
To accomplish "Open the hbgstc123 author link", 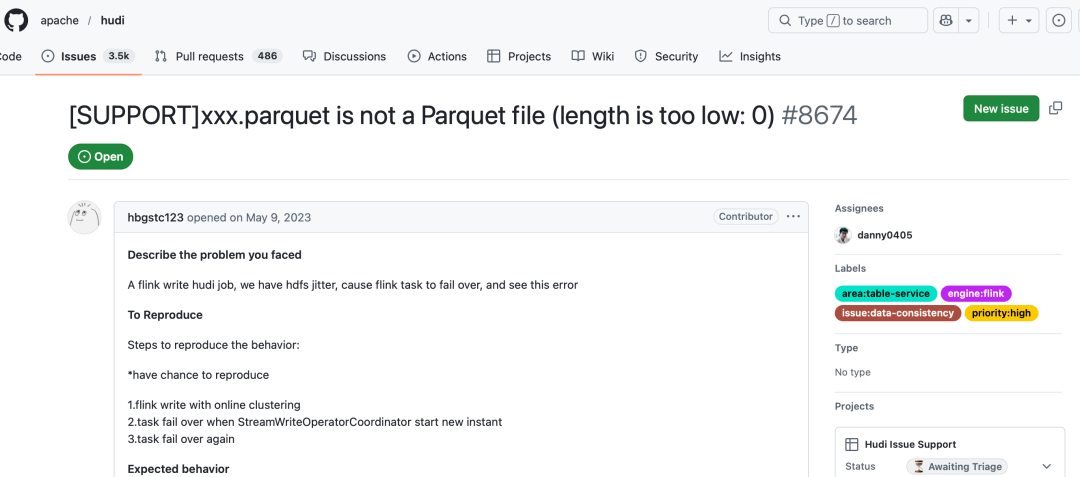I will pos(156,218).
